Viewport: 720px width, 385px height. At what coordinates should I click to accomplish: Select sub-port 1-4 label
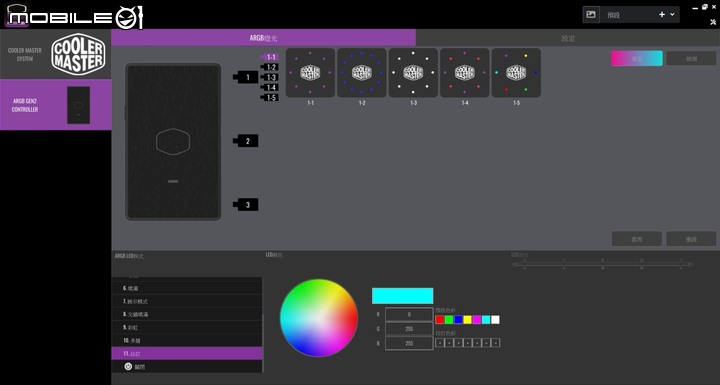click(270, 88)
